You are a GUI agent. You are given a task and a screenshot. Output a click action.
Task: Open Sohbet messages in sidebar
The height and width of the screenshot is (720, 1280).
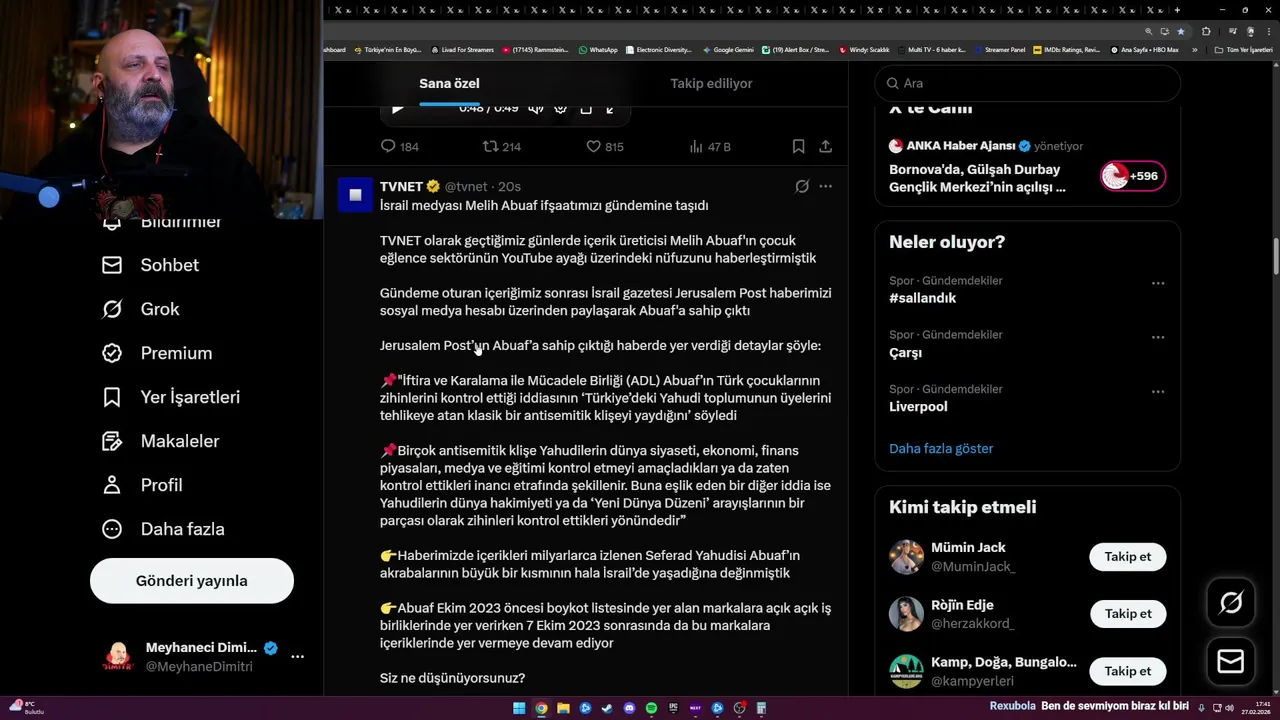coord(150,265)
